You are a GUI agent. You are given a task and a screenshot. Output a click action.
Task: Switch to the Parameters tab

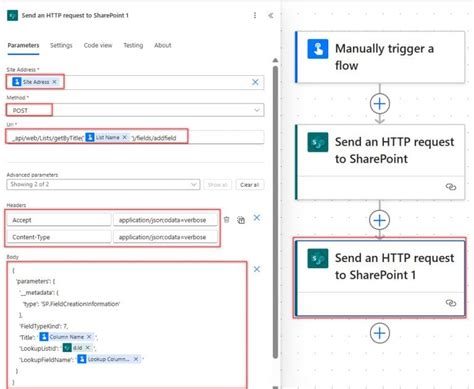[23, 45]
